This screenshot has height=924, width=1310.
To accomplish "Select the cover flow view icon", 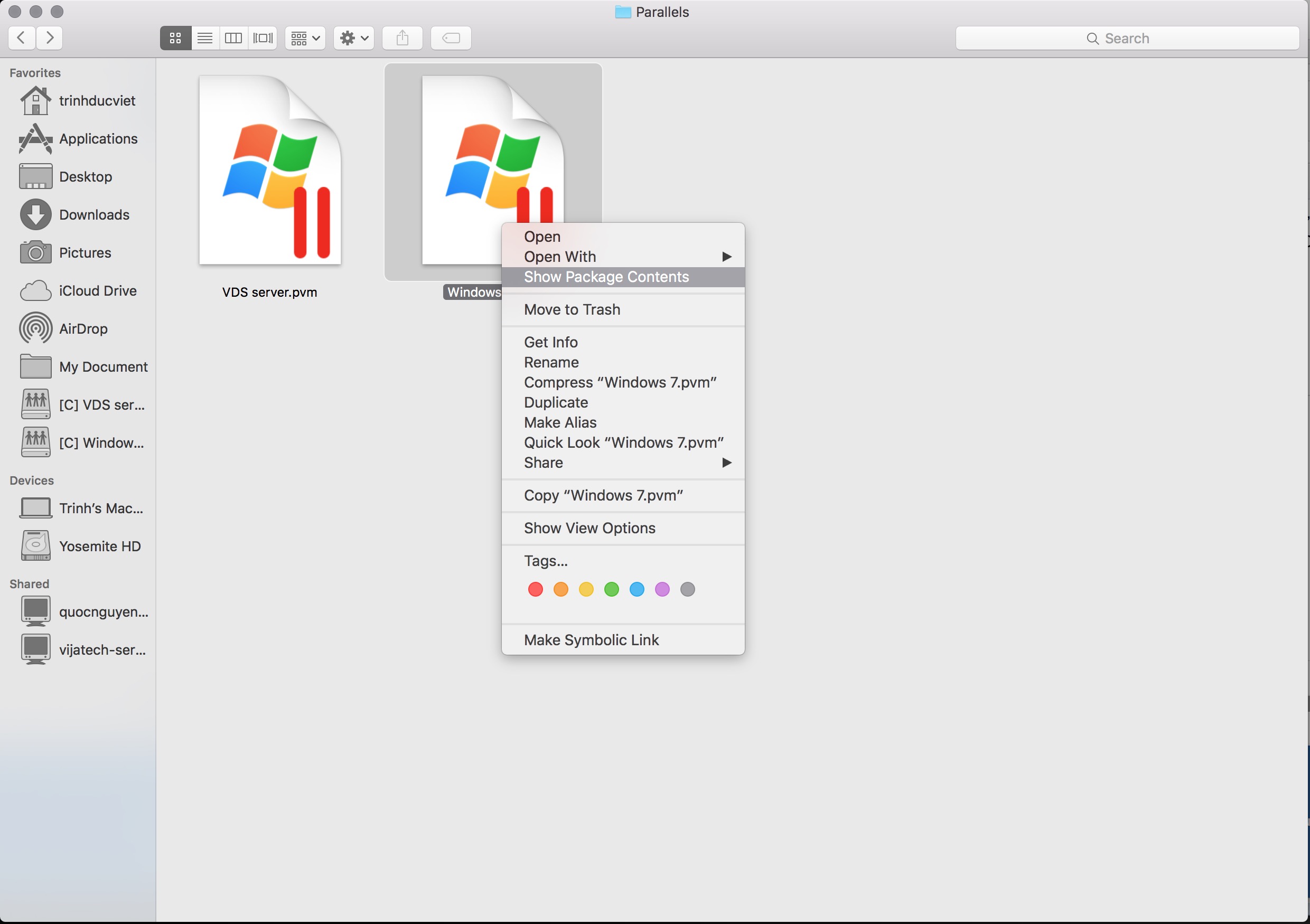I will pyautogui.click(x=262, y=38).
